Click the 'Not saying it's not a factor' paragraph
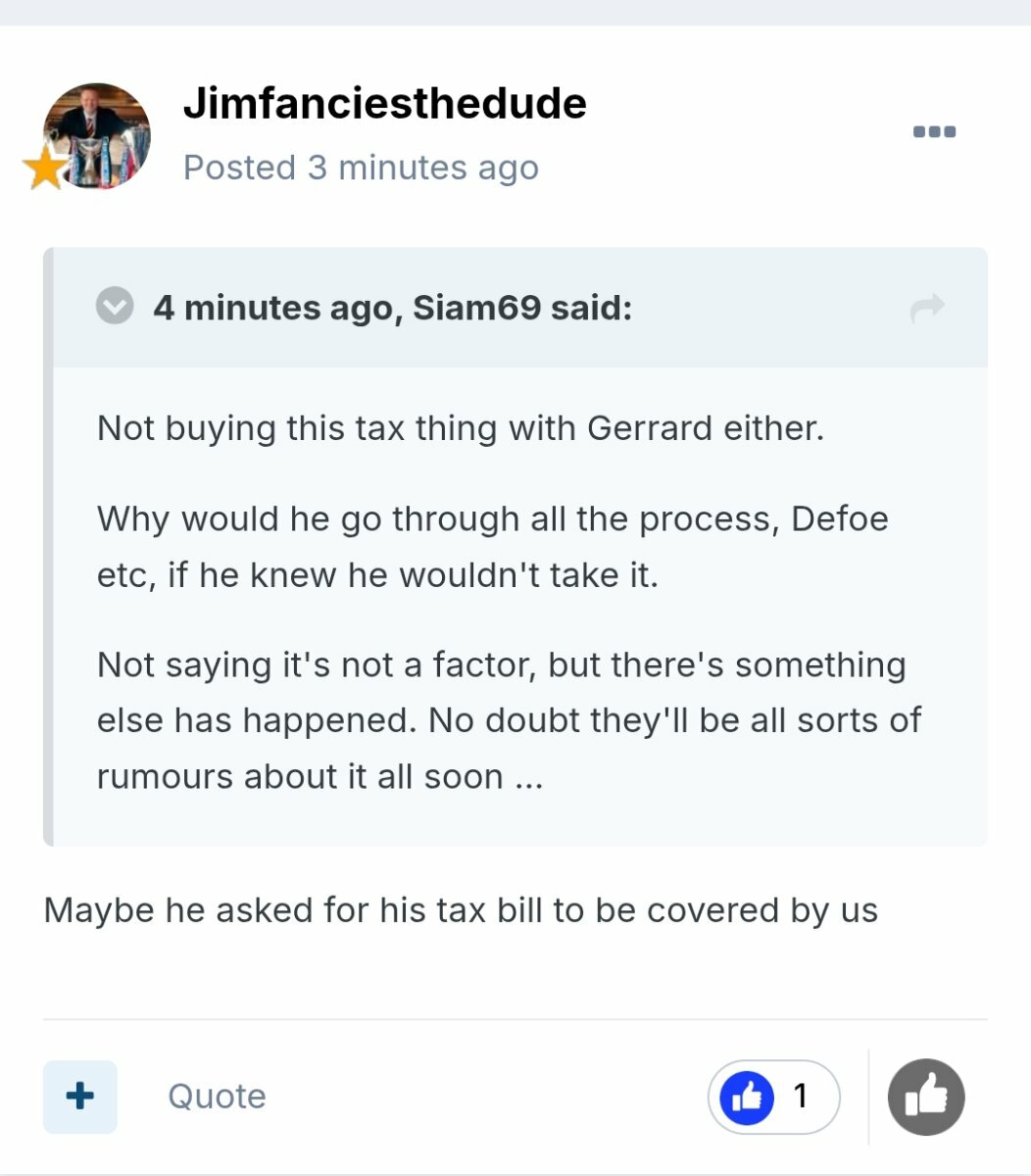Image resolution: width=1031 pixels, height=1176 pixels. pos(508,720)
